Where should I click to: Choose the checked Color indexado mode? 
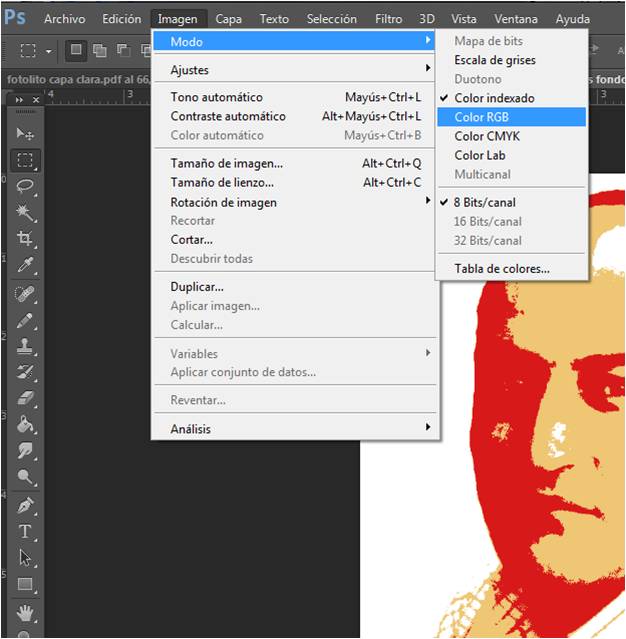(x=494, y=98)
